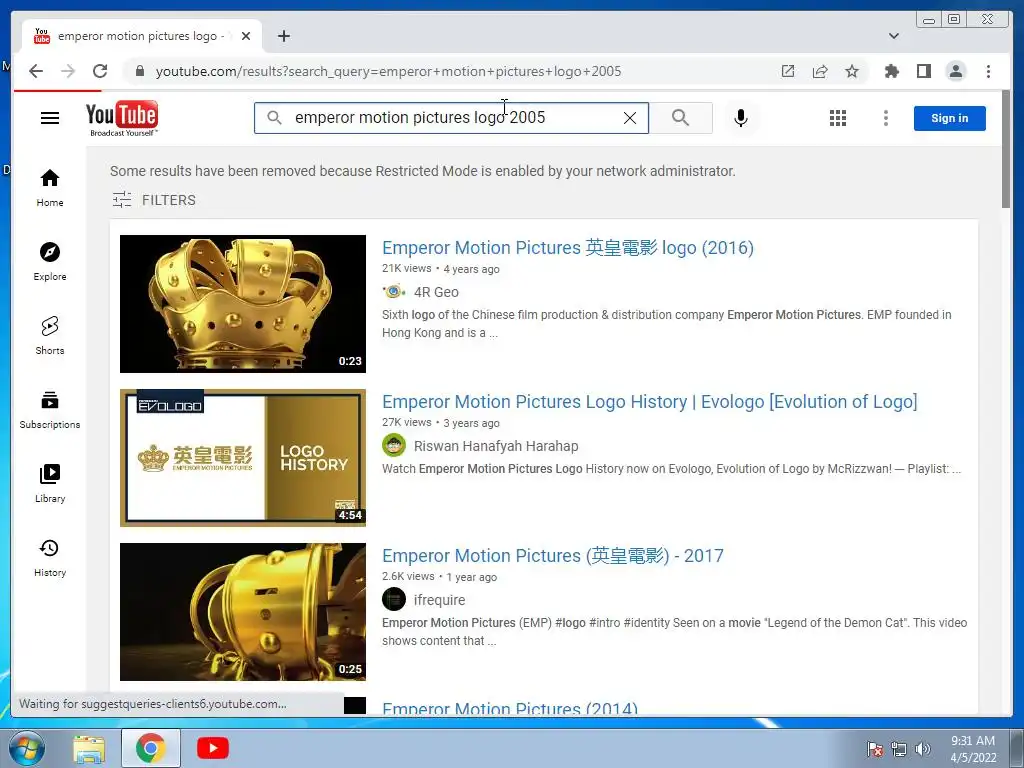The image size is (1024, 768).
Task: Open Action Center flag icon
Action: point(874,749)
